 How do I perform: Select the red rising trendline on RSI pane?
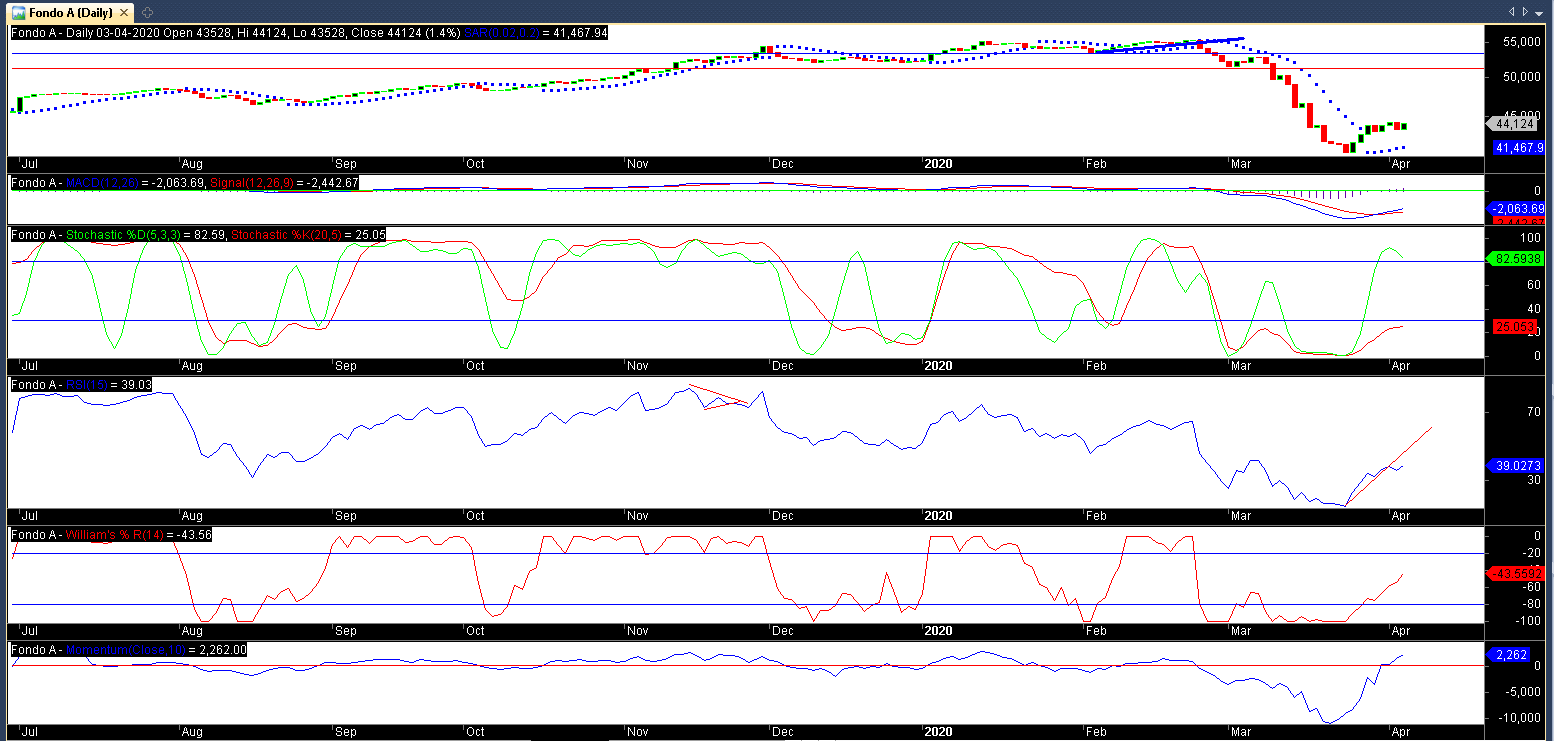point(1390,465)
